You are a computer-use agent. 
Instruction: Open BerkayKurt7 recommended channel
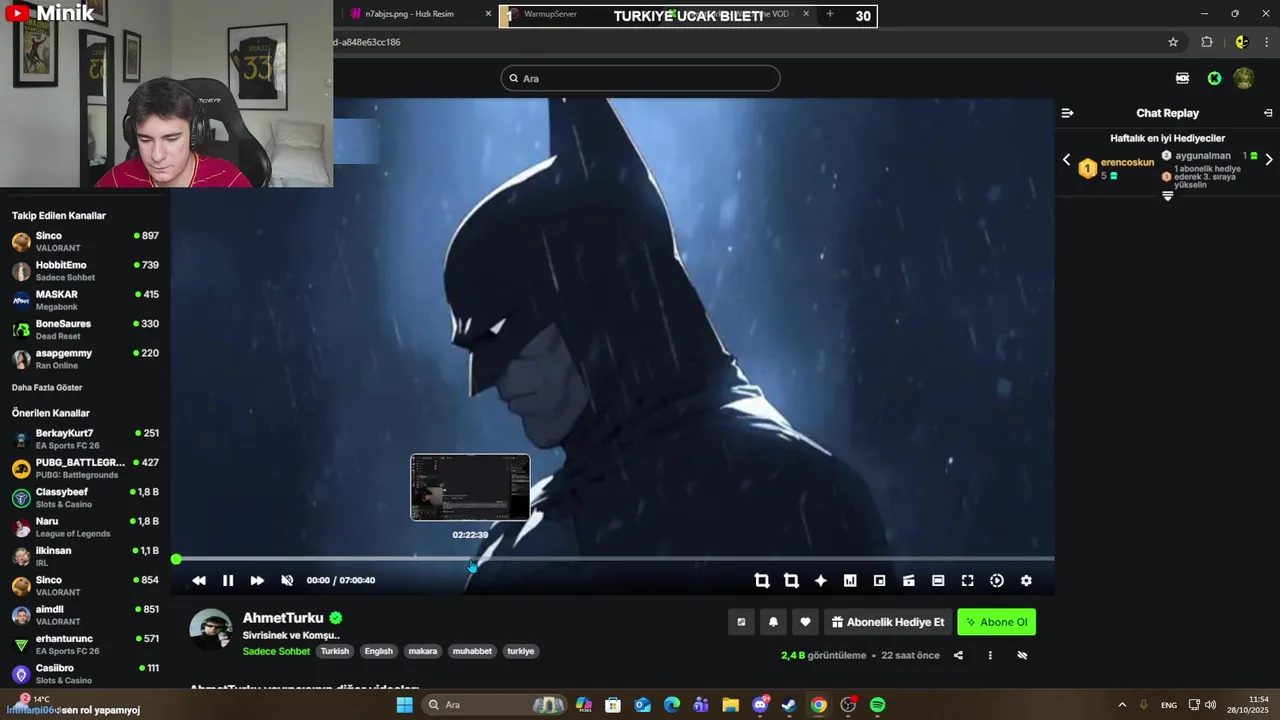point(85,439)
